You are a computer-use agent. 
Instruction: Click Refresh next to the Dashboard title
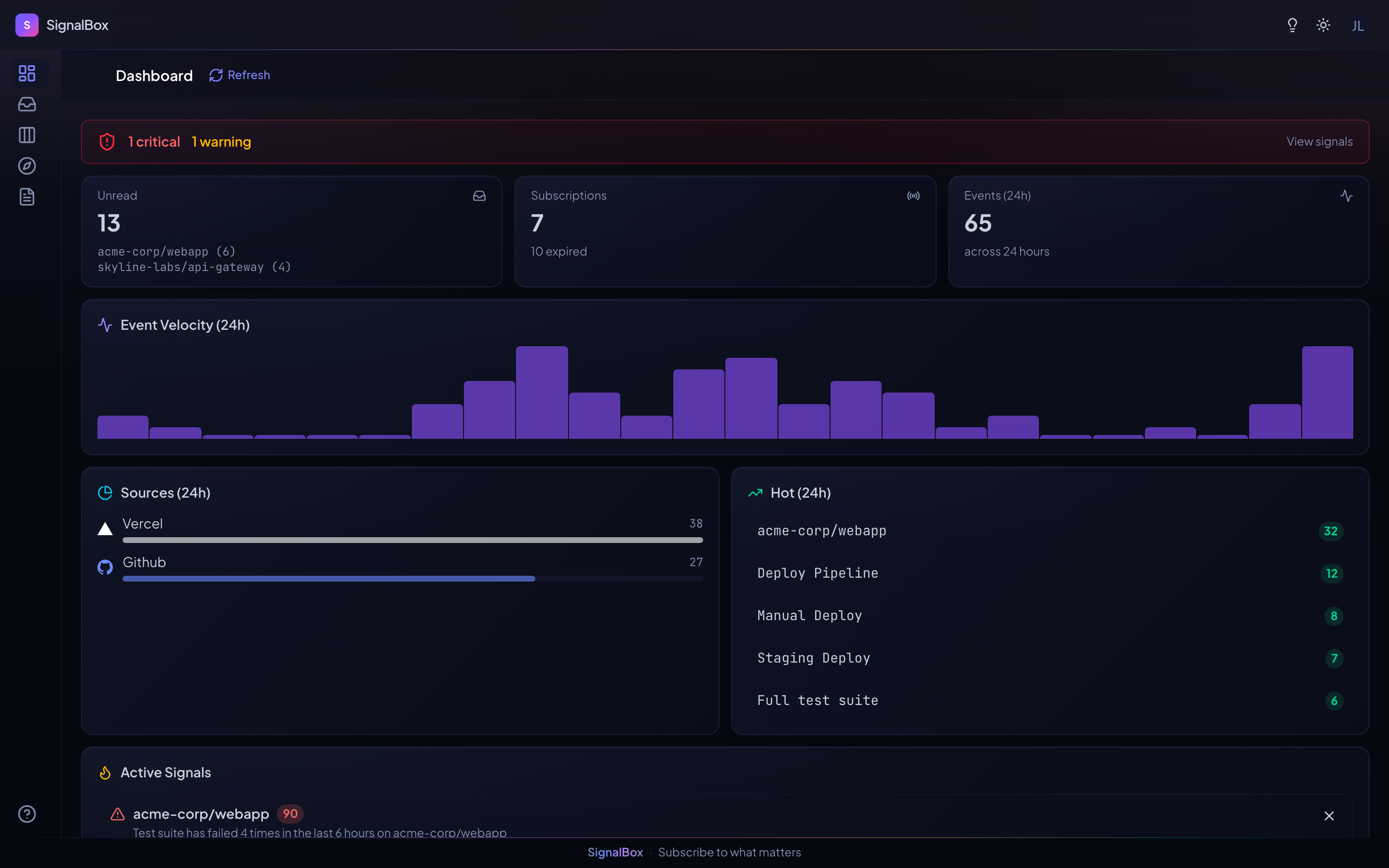pyautogui.click(x=239, y=75)
